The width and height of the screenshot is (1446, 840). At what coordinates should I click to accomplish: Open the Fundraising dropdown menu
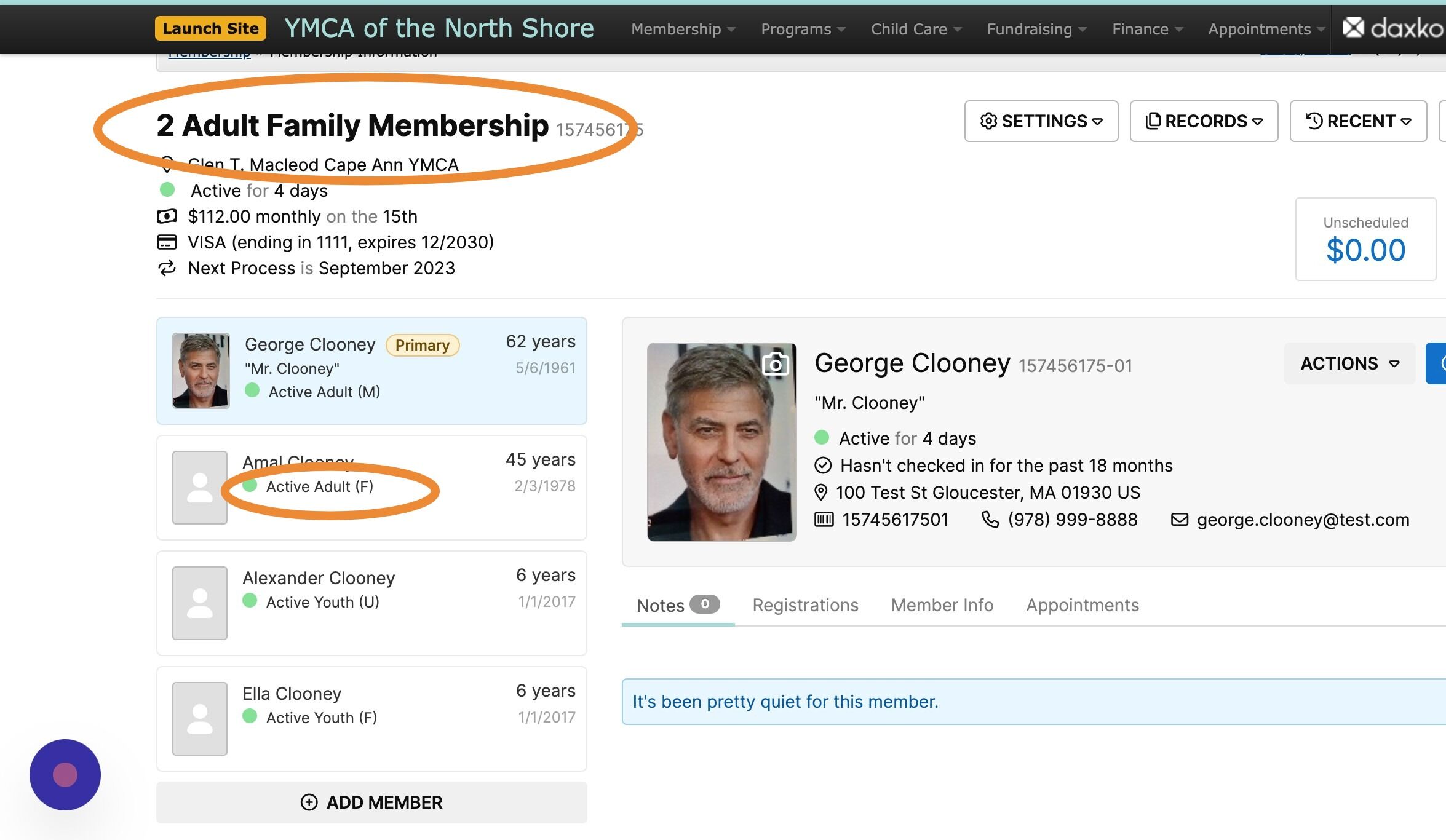(1036, 29)
